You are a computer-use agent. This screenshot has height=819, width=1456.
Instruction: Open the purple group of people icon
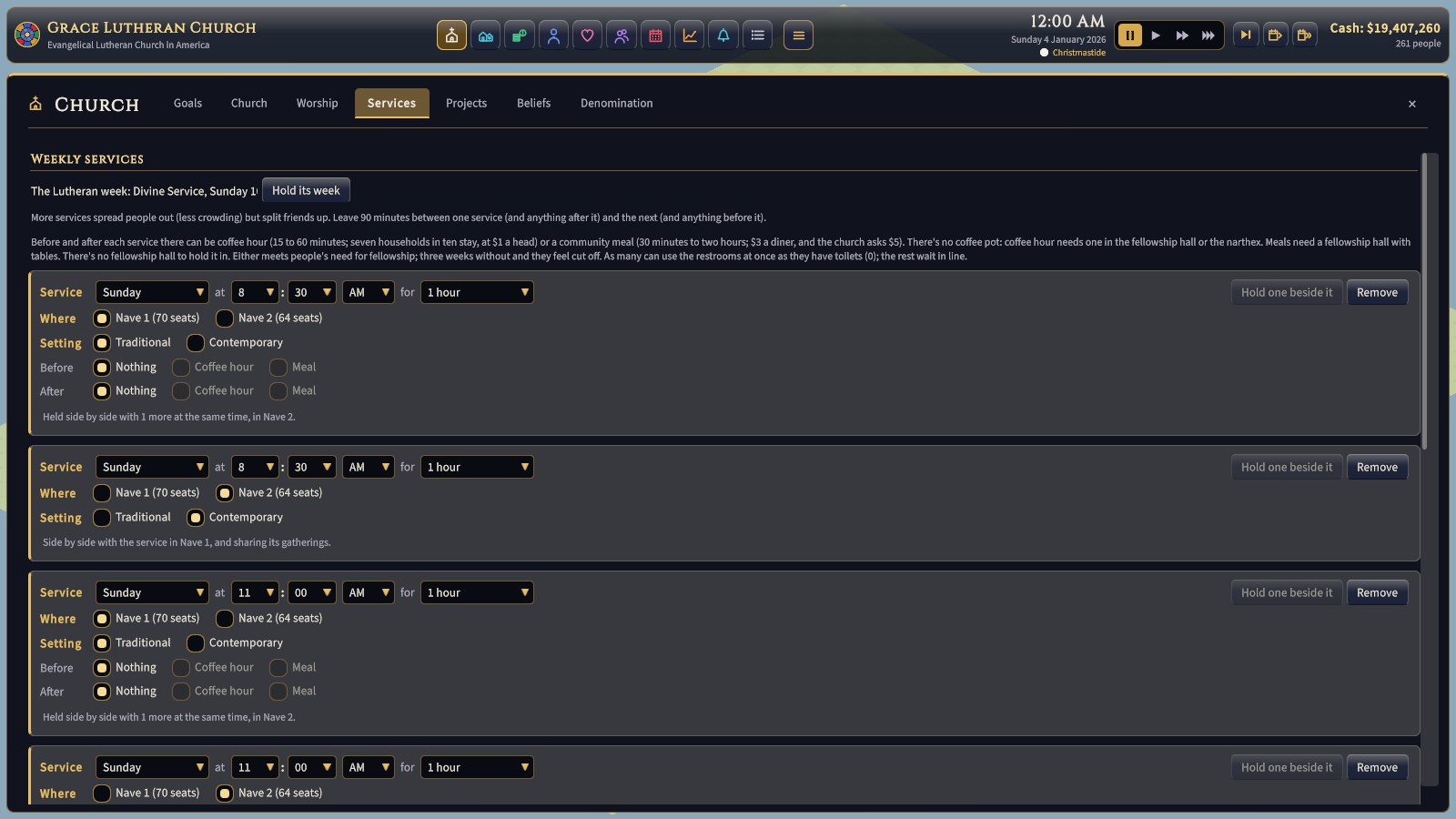[x=622, y=35]
